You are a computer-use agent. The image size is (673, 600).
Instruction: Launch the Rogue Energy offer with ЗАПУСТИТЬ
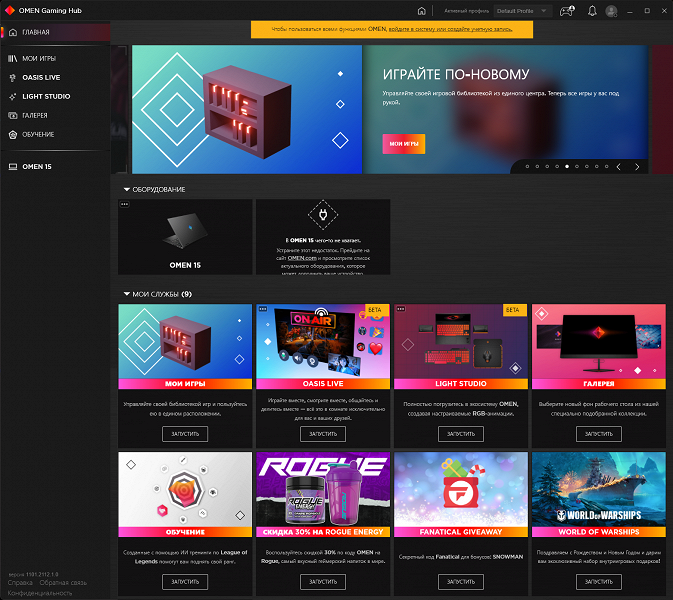323,582
